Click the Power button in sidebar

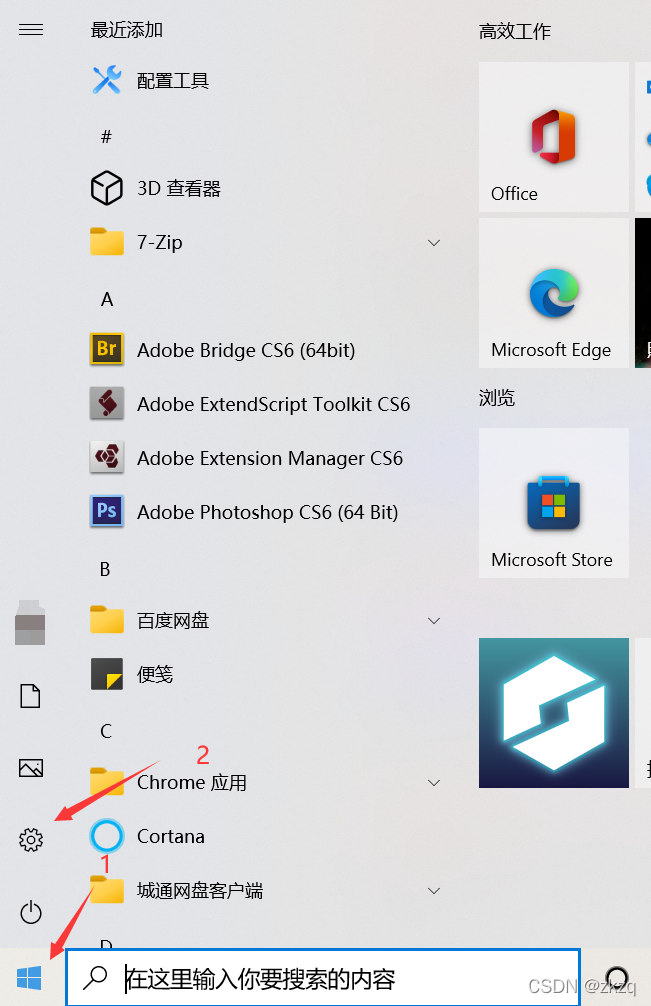pos(30,913)
